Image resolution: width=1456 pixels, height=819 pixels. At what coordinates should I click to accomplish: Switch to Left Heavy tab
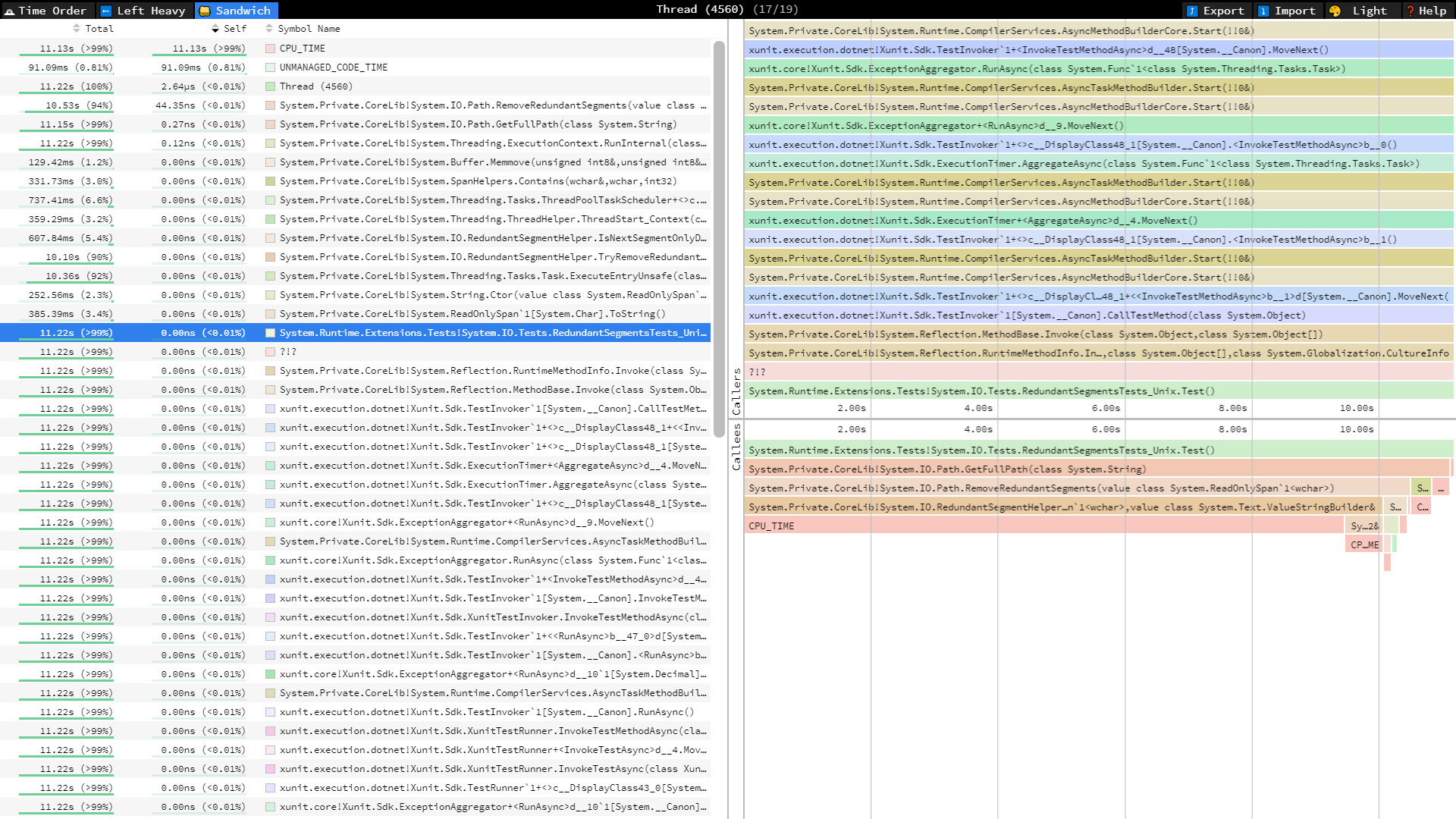pyautogui.click(x=151, y=11)
